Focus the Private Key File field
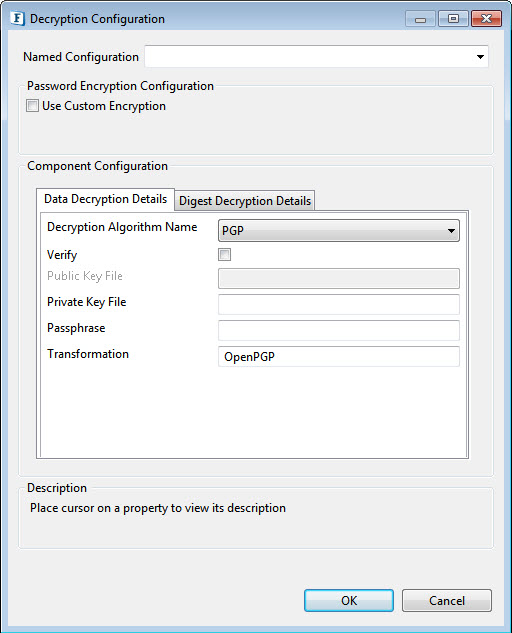The width and height of the screenshot is (512, 633). 339,304
